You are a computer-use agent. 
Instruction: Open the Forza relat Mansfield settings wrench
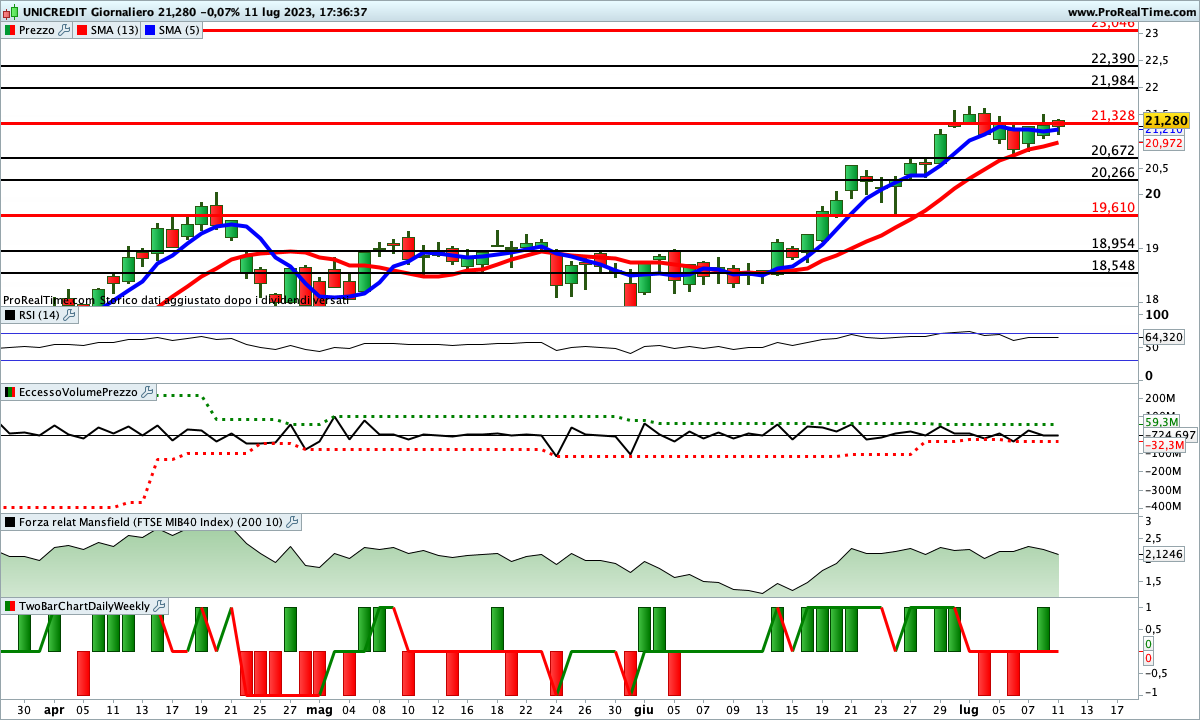coord(293,522)
